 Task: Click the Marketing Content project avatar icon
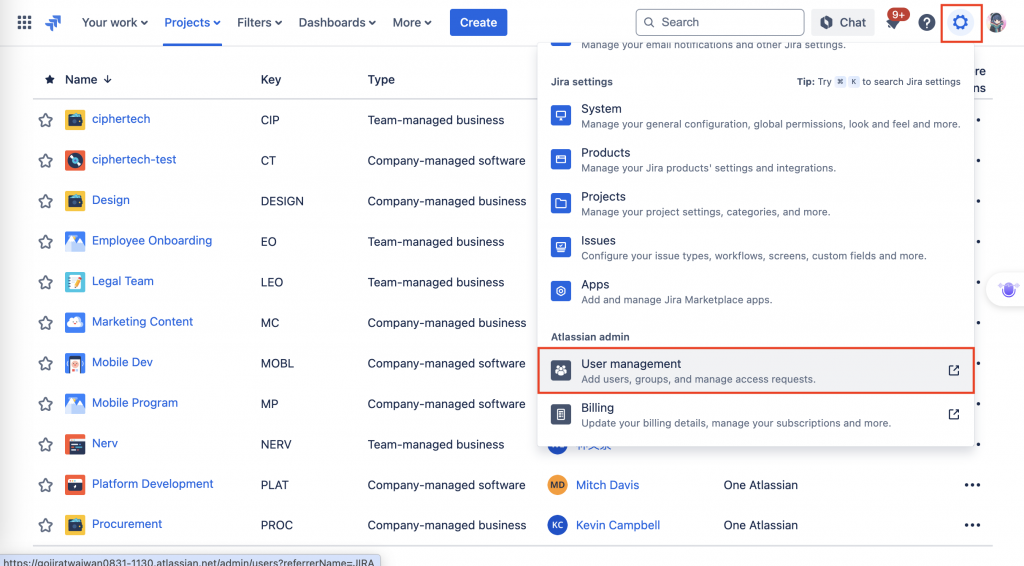pyautogui.click(x=75, y=322)
